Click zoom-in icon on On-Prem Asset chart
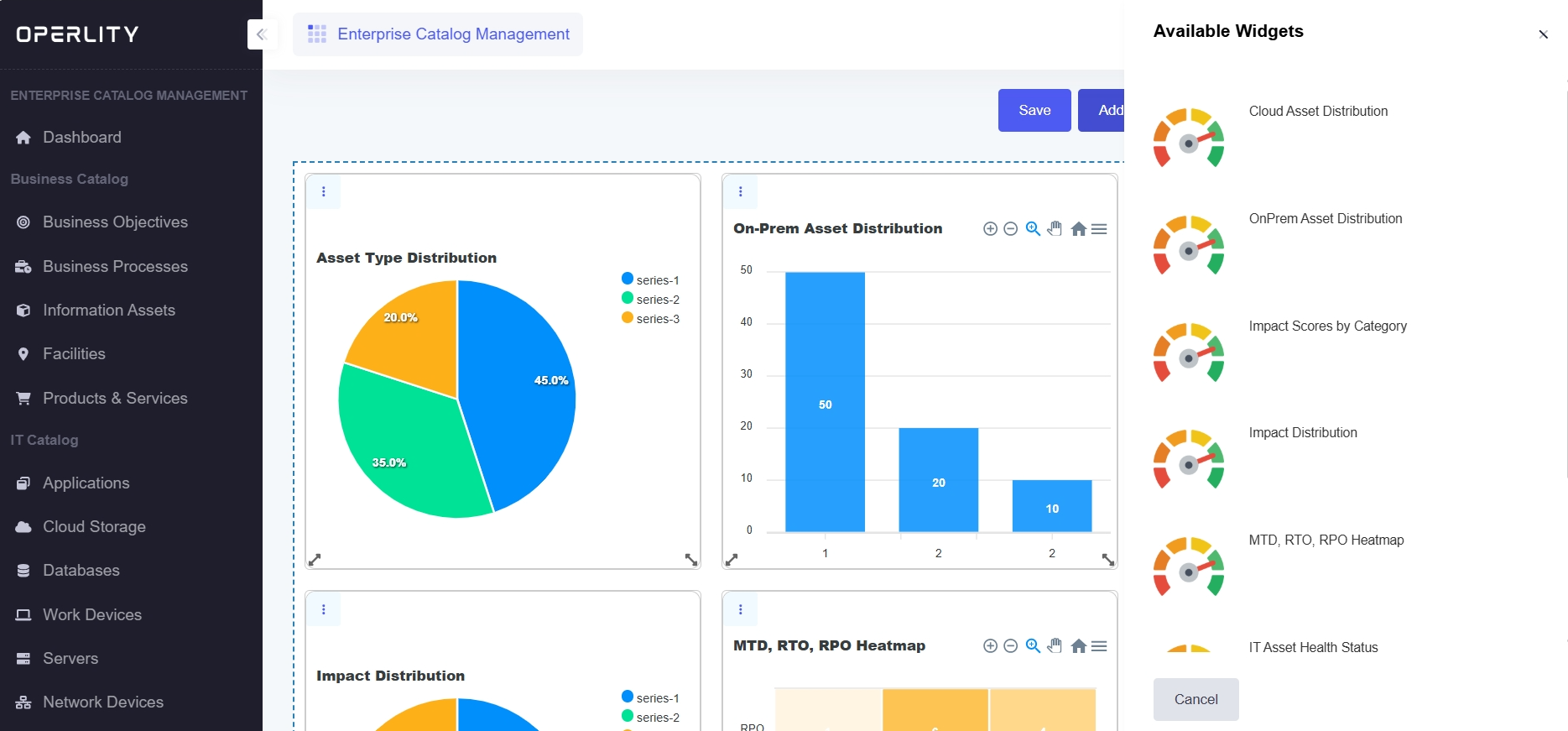 (x=990, y=229)
